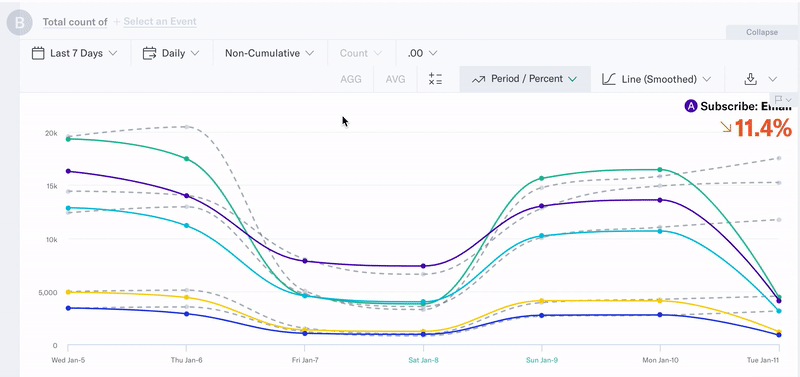Open the flag annotation dropdown at chart corner

coord(783,99)
